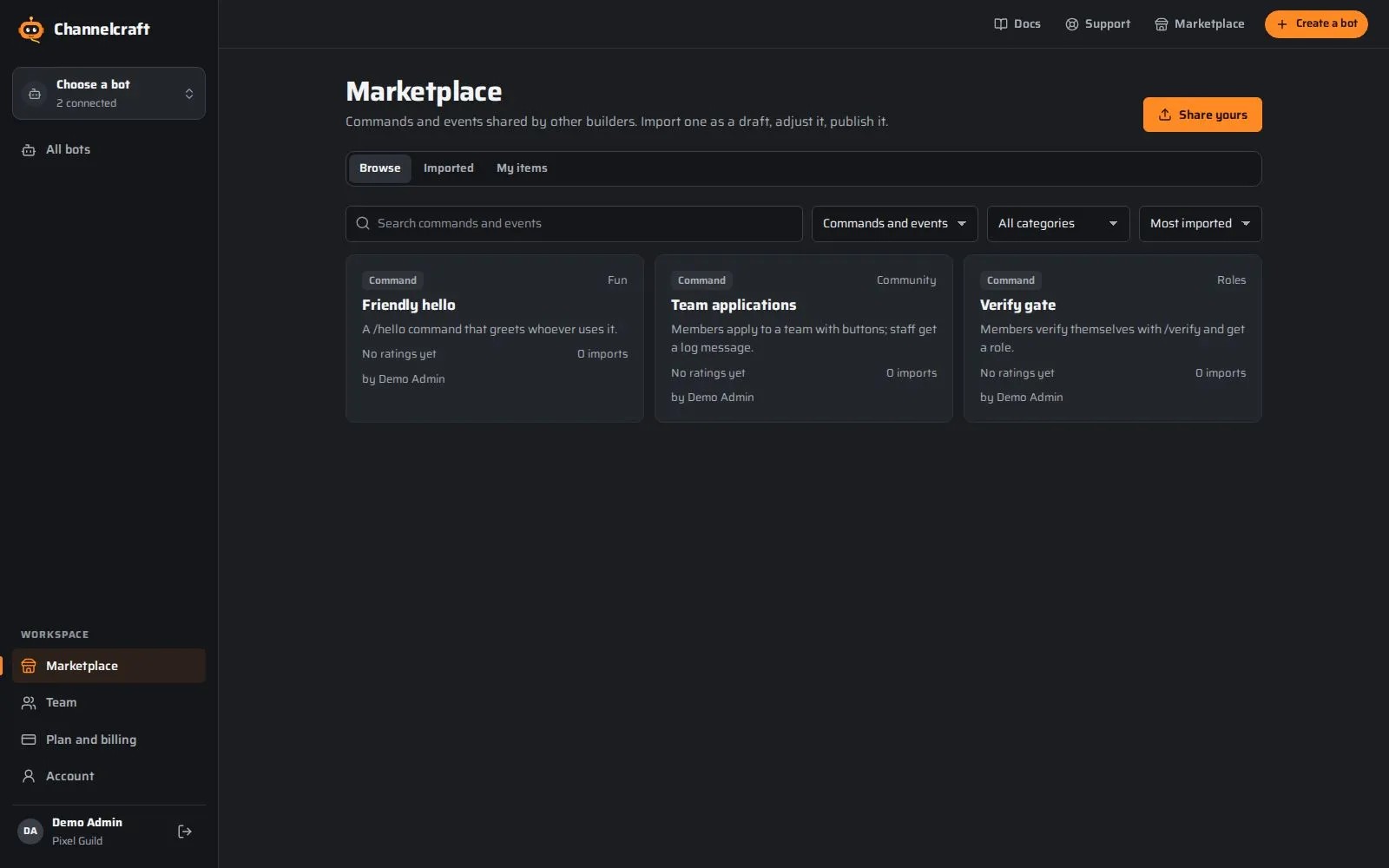Click the magnifier icon in search box

363,223
